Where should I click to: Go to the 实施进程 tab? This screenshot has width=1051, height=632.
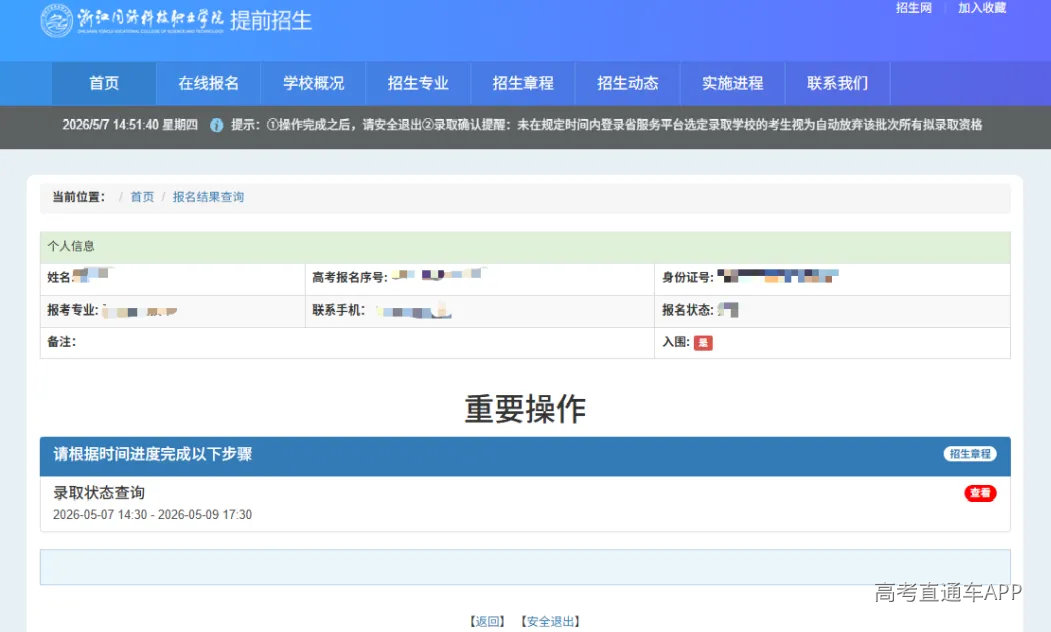tap(733, 83)
